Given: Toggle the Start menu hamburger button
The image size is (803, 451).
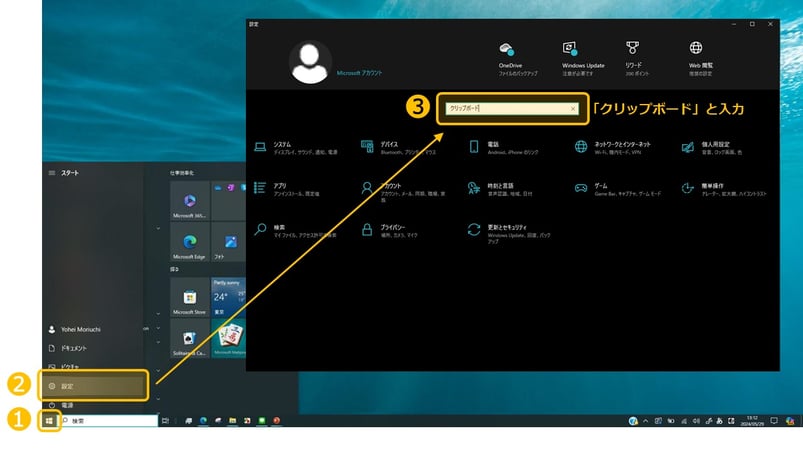Looking at the screenshot, I should pos(52,173).
